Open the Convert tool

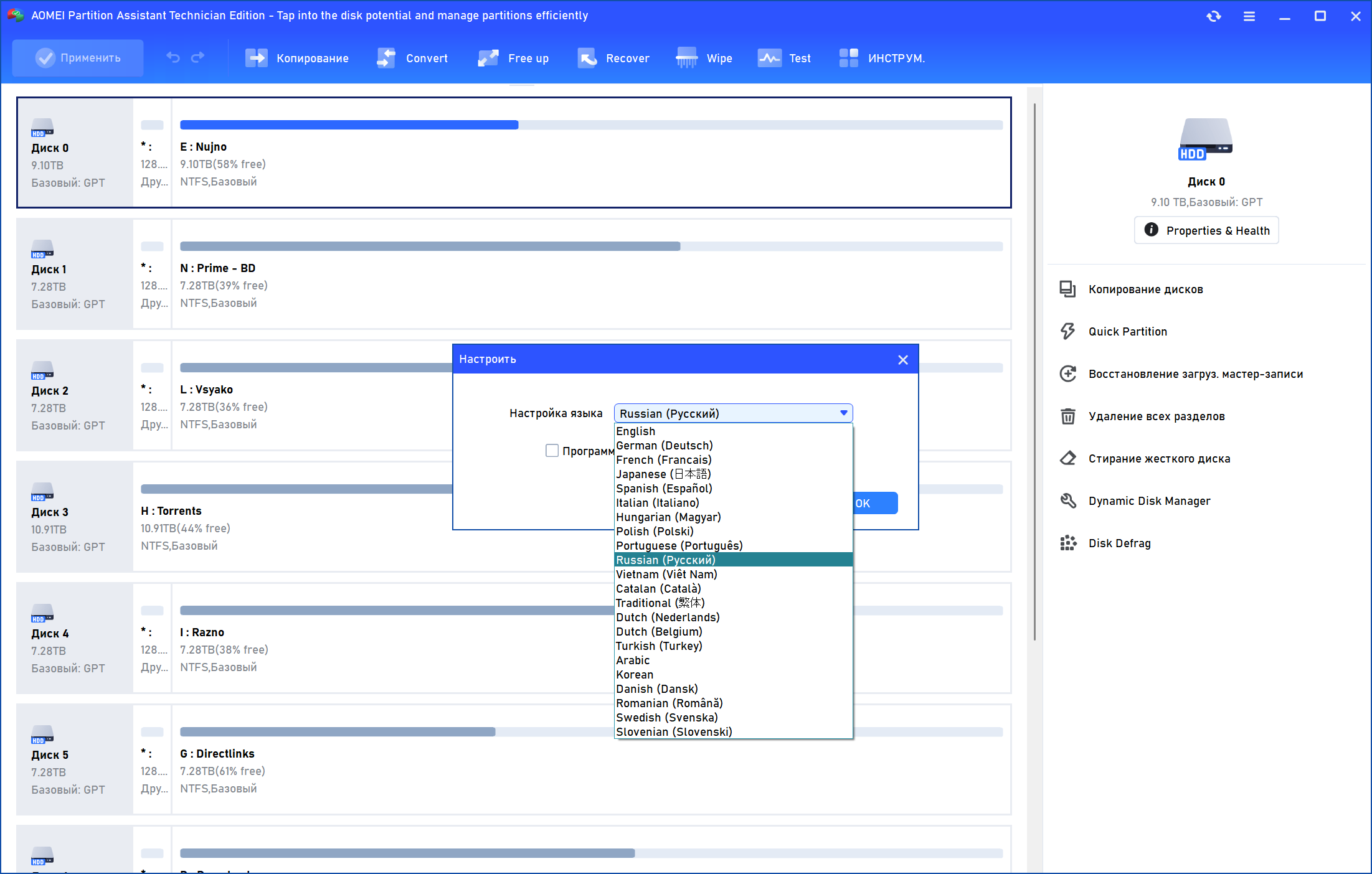(412, 58)
